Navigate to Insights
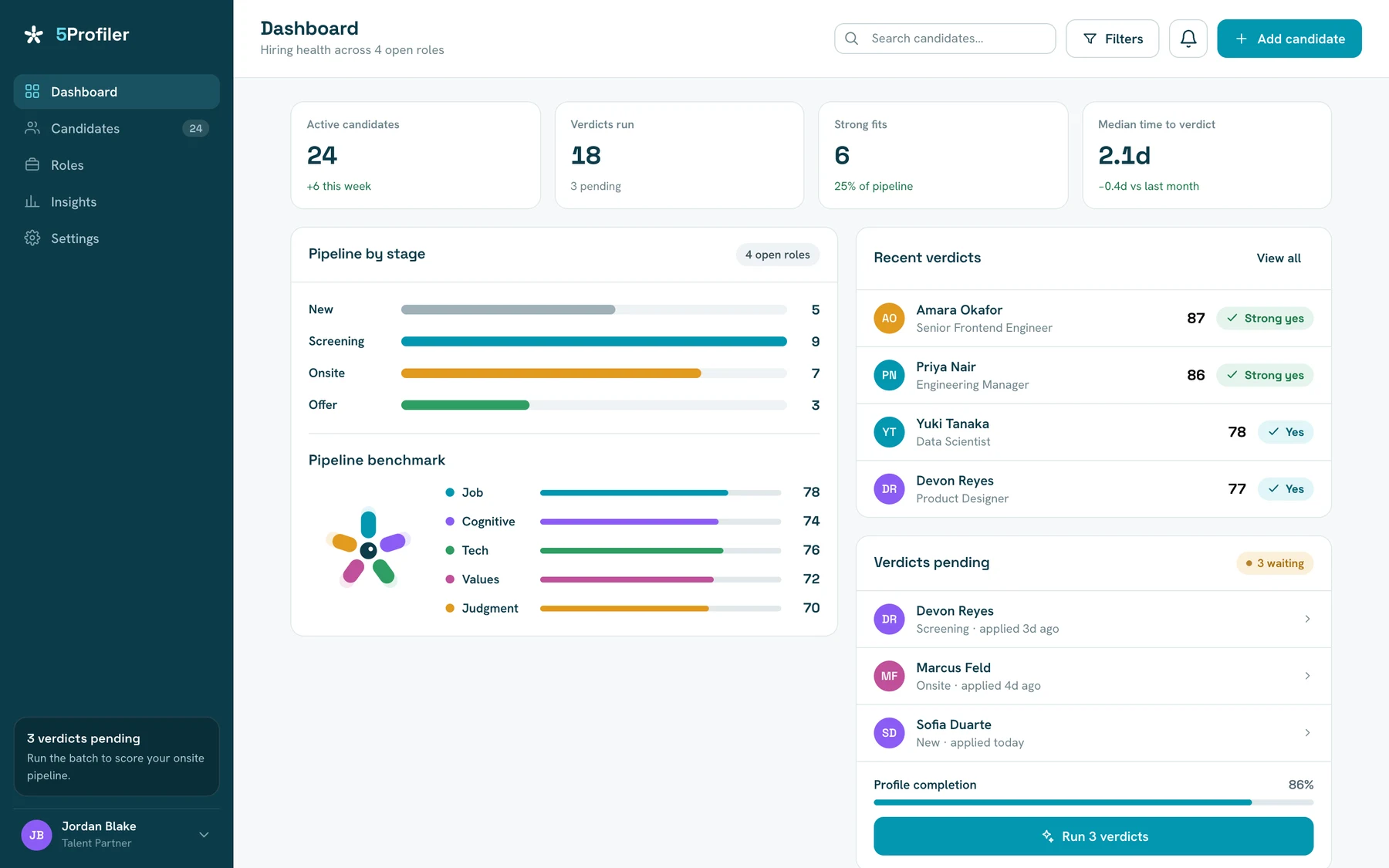This screenshot has height=868, width=1389. (117, 201)
